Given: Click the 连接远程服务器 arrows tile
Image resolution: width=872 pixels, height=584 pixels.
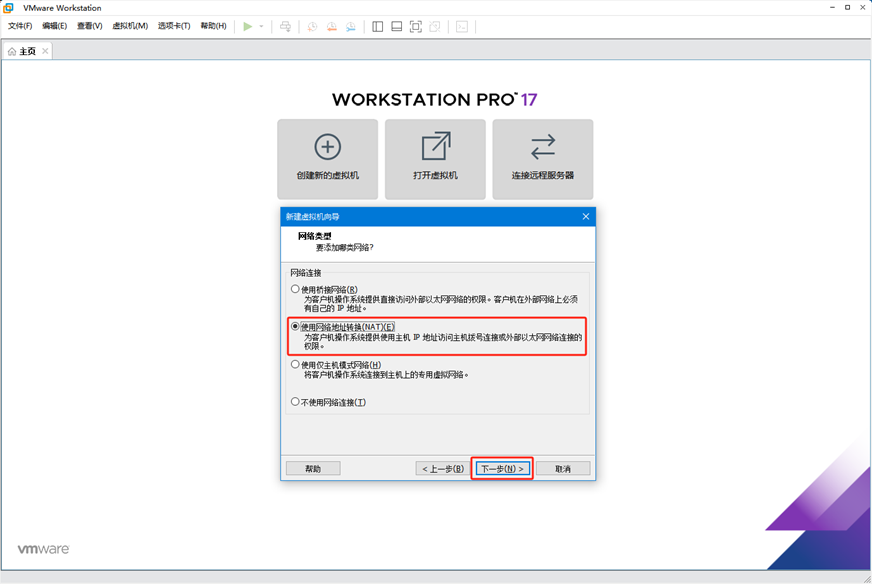Looking at the screenshot, I should tap(543, 159).
